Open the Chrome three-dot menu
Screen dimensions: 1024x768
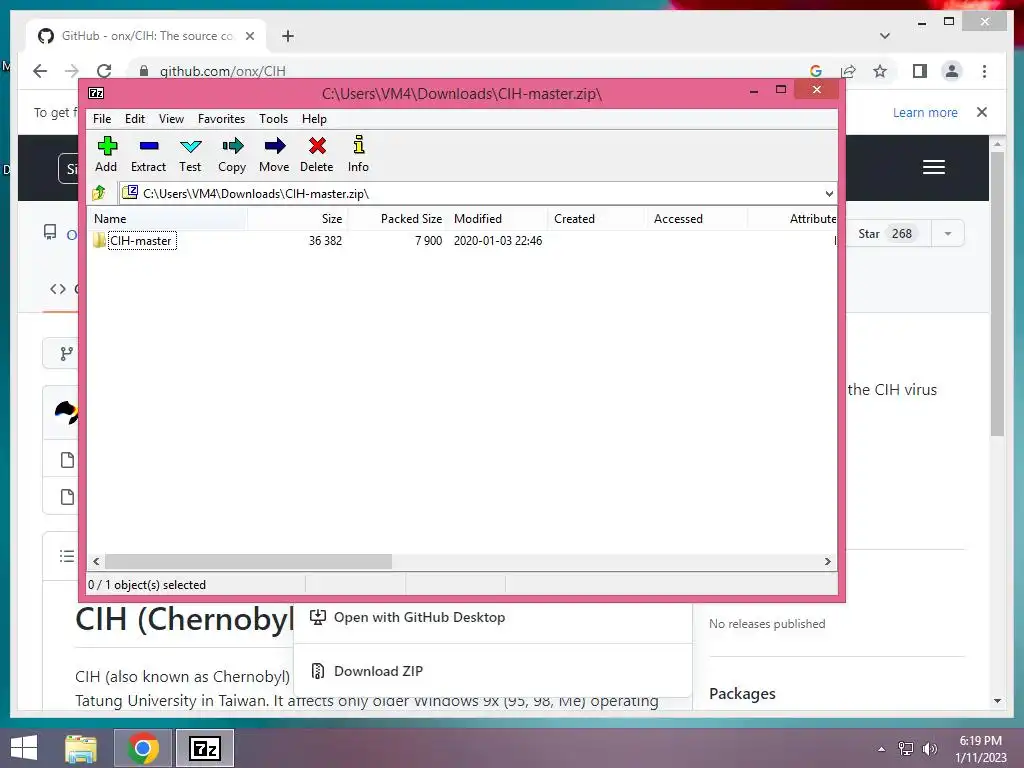984,71
